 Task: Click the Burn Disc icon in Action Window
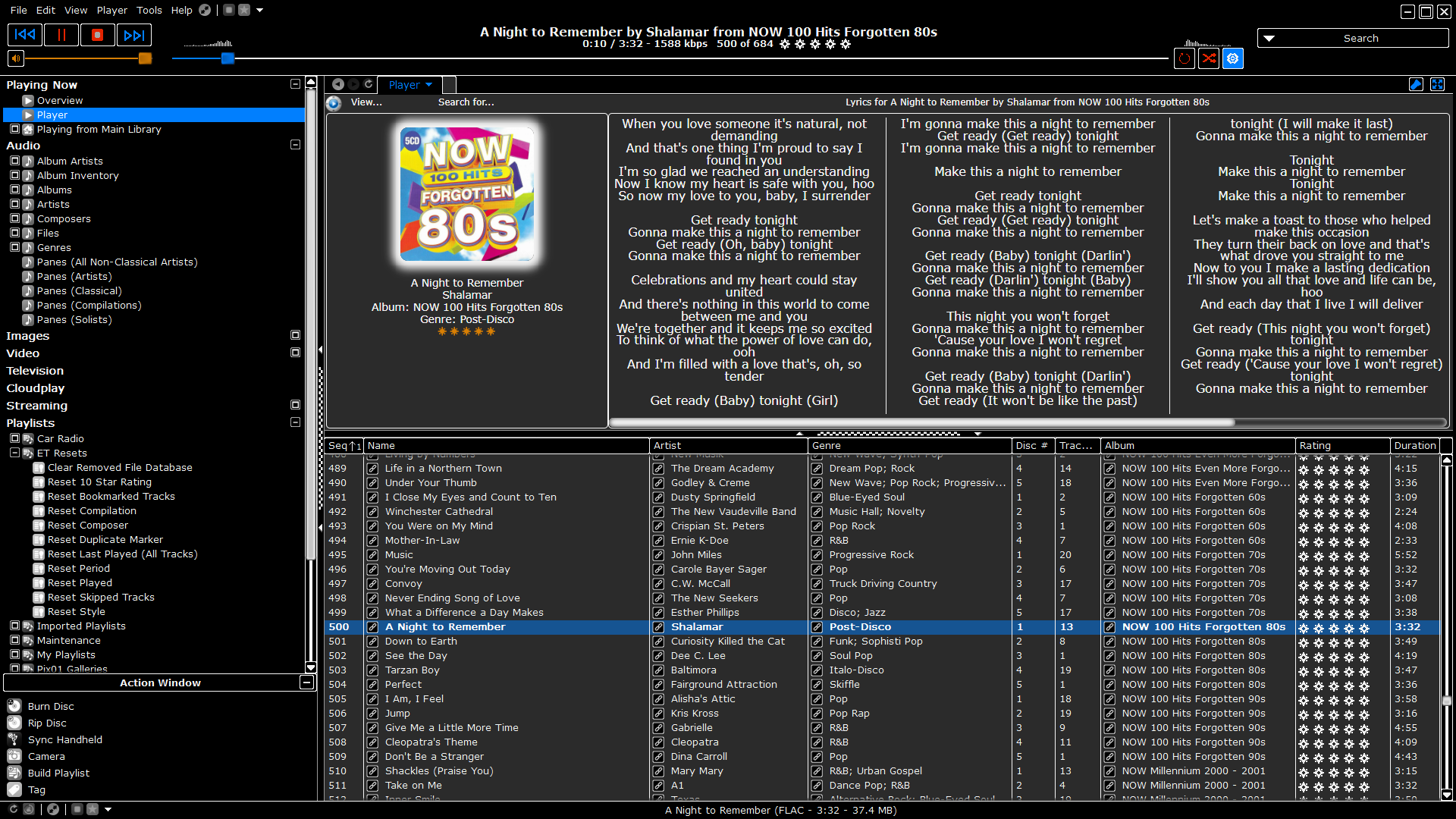pos(14,705)
